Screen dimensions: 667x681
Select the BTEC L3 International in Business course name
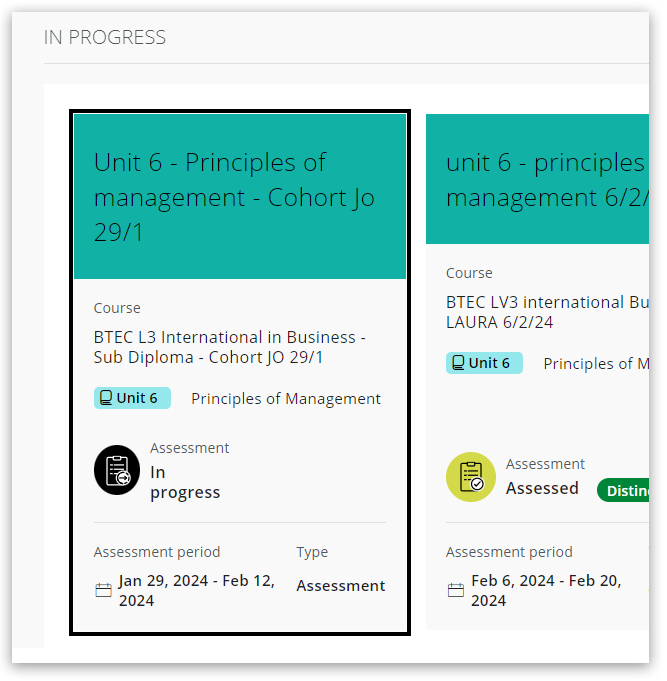pyautogui.click(x=229, y=347)
